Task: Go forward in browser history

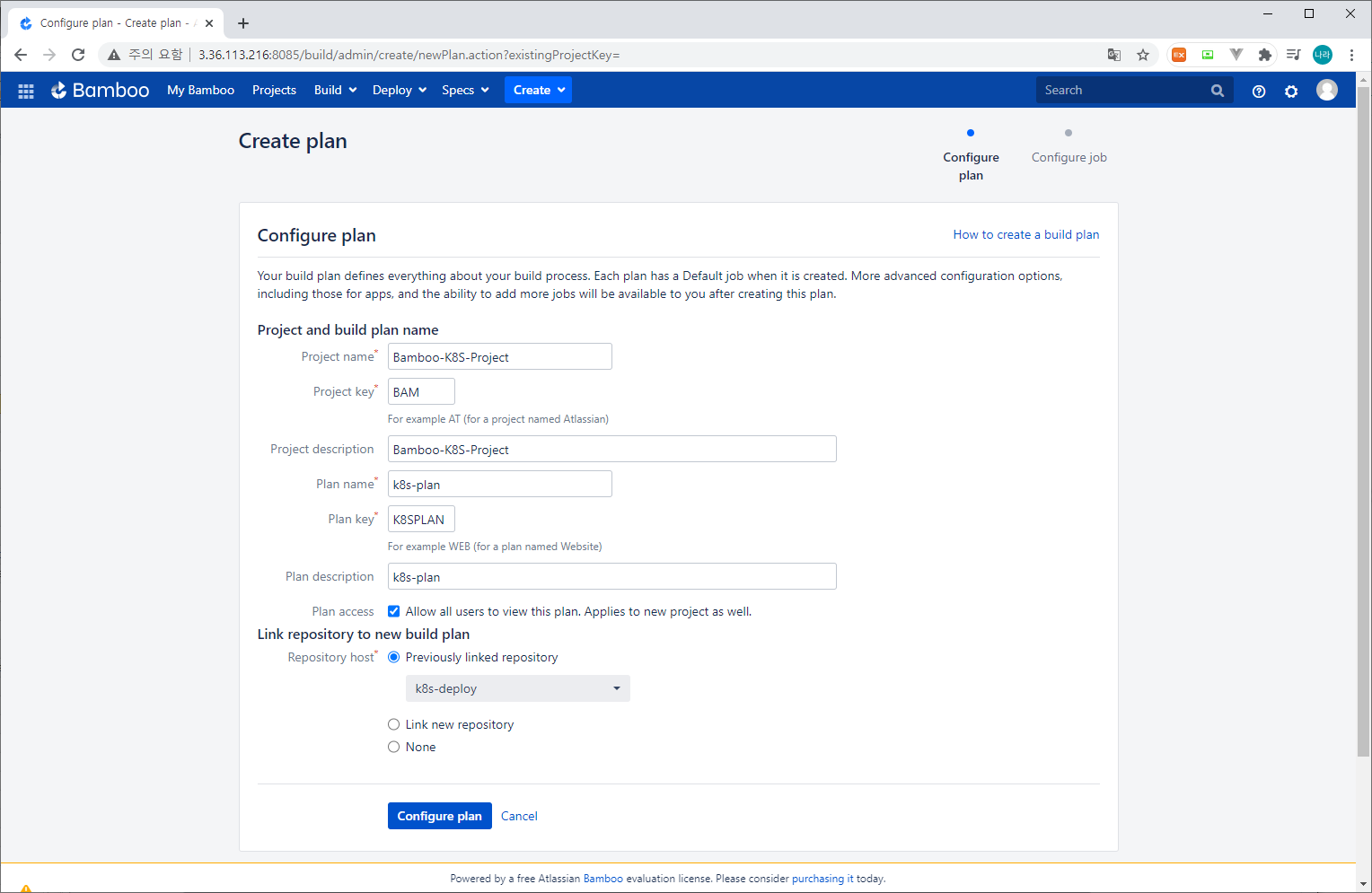Action: [49, 55]
